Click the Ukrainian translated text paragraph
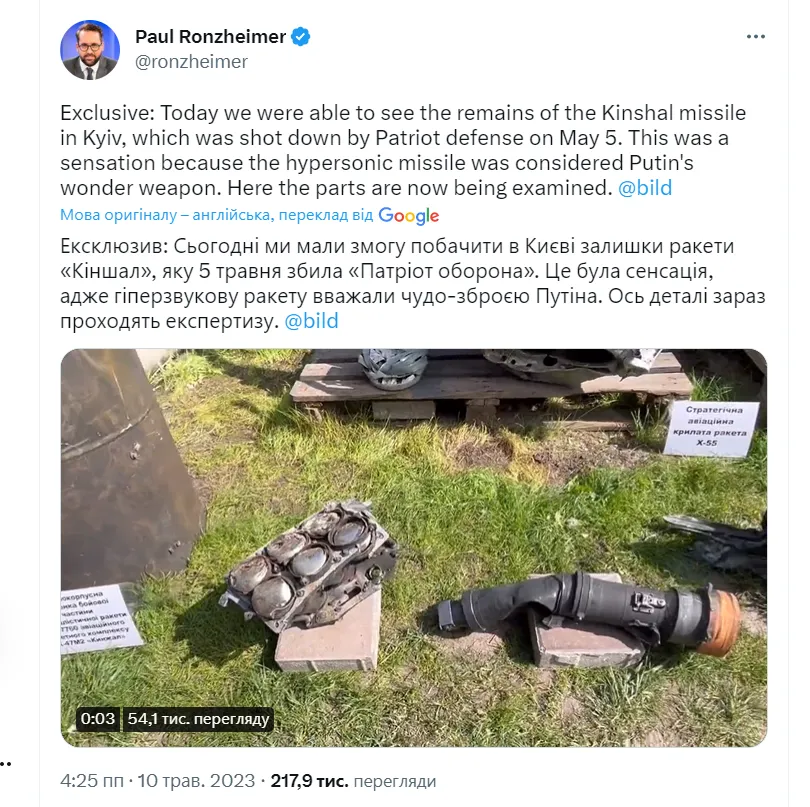The height and width of the screenshot is (807, 810). click(x=412, y=283)
